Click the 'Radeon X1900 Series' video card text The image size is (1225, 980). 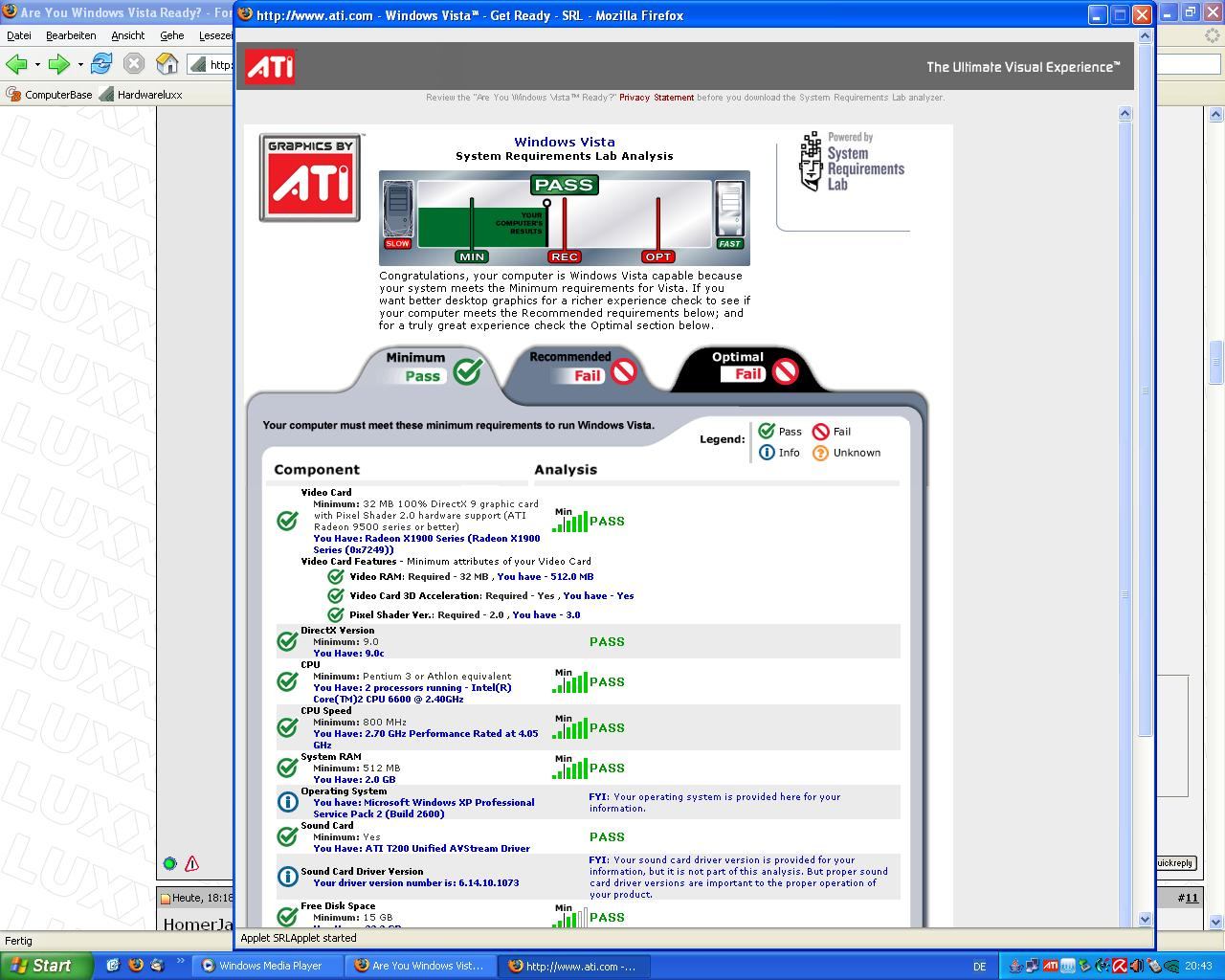(427, 544)
